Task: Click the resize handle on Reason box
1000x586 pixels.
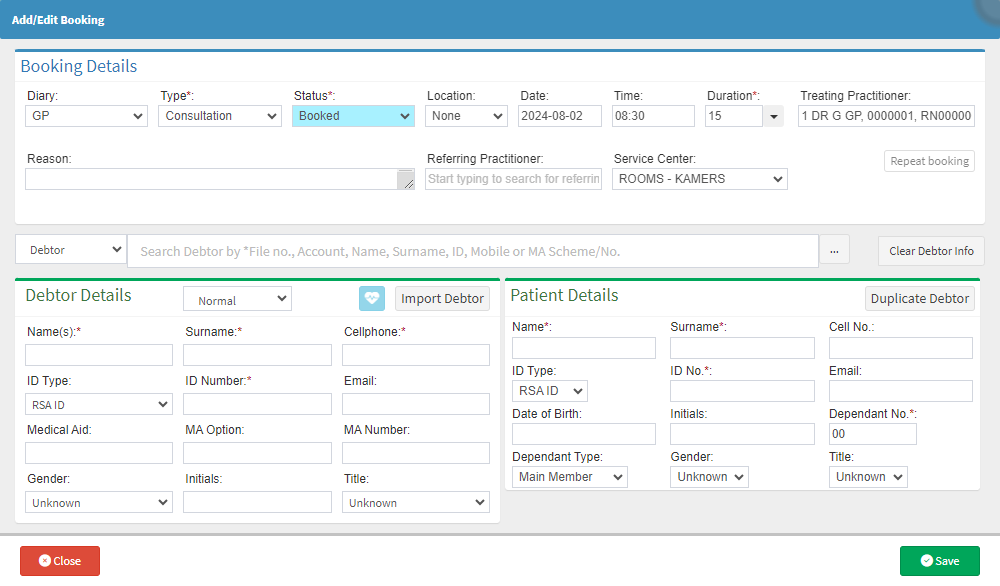Action: pyautogui.click(x=406, y=181)
